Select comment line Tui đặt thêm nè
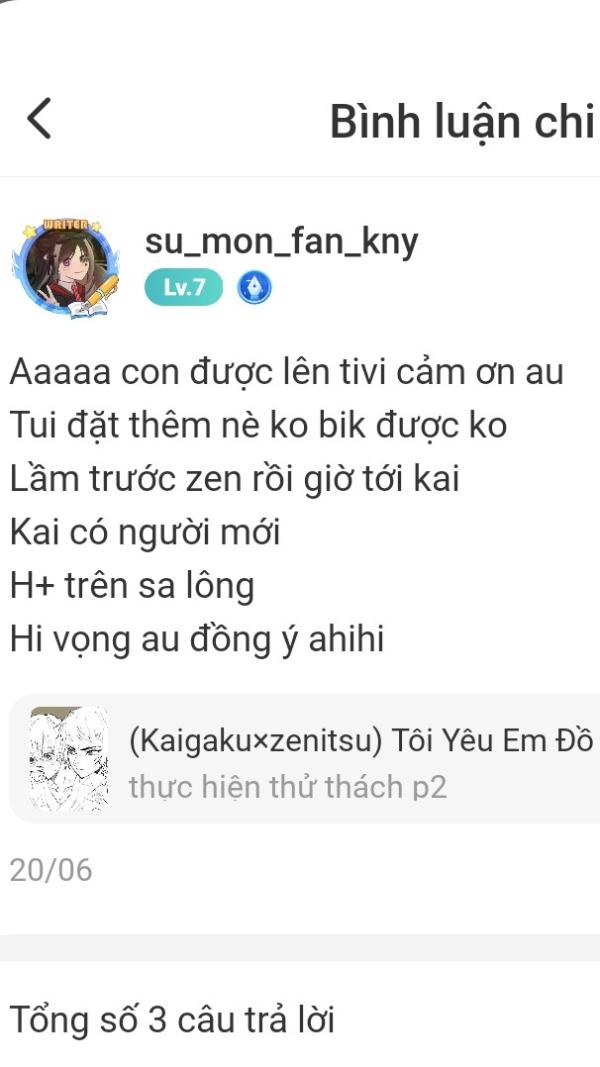Viewport: 600px width, 1067px height. (x=259, y=425)
